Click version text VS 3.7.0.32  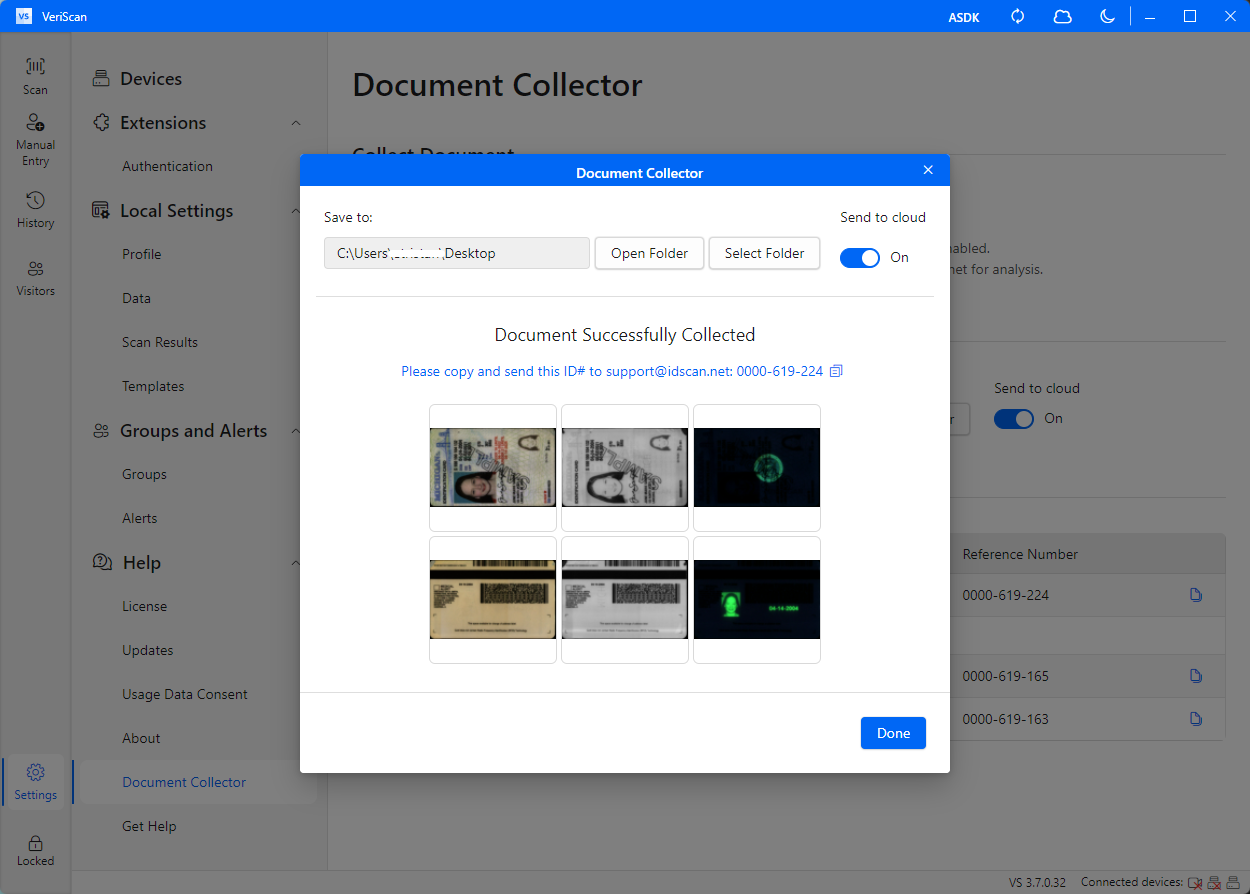[1037, 883]
